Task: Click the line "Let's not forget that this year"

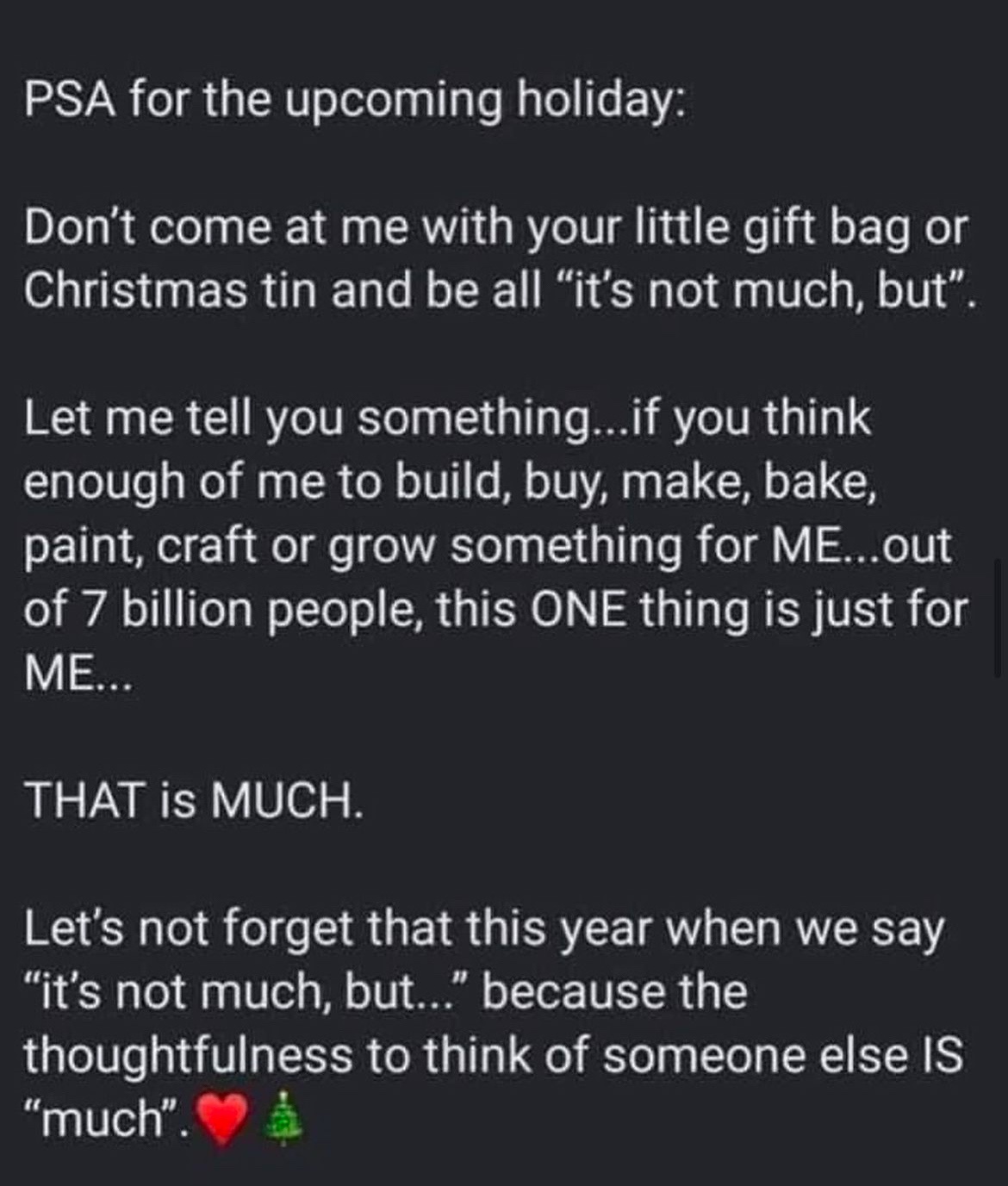Action: click(x=483, y=930)
